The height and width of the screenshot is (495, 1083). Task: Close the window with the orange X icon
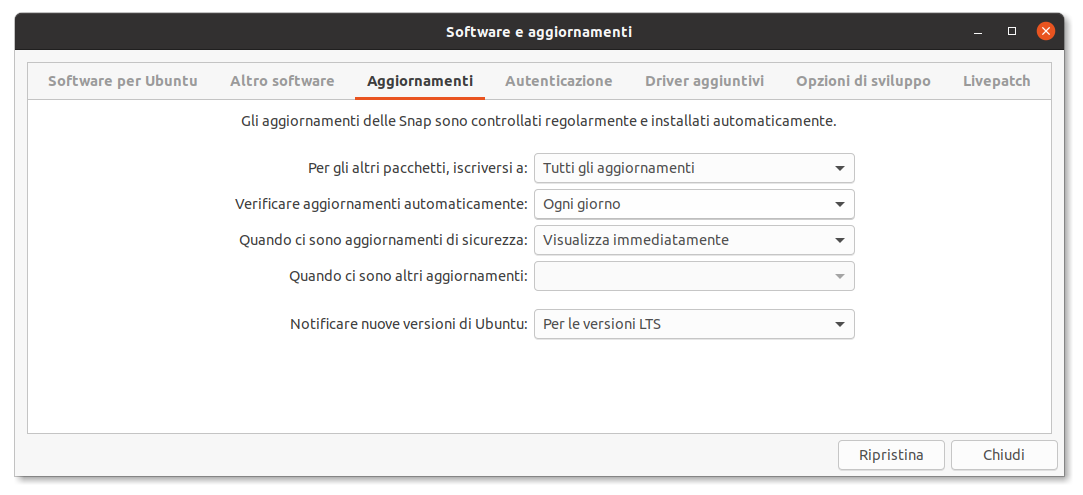pos(1046,32)
